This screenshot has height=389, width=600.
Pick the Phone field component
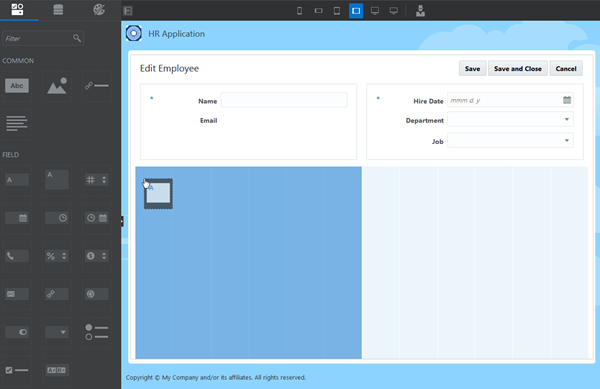pos(17,256)
